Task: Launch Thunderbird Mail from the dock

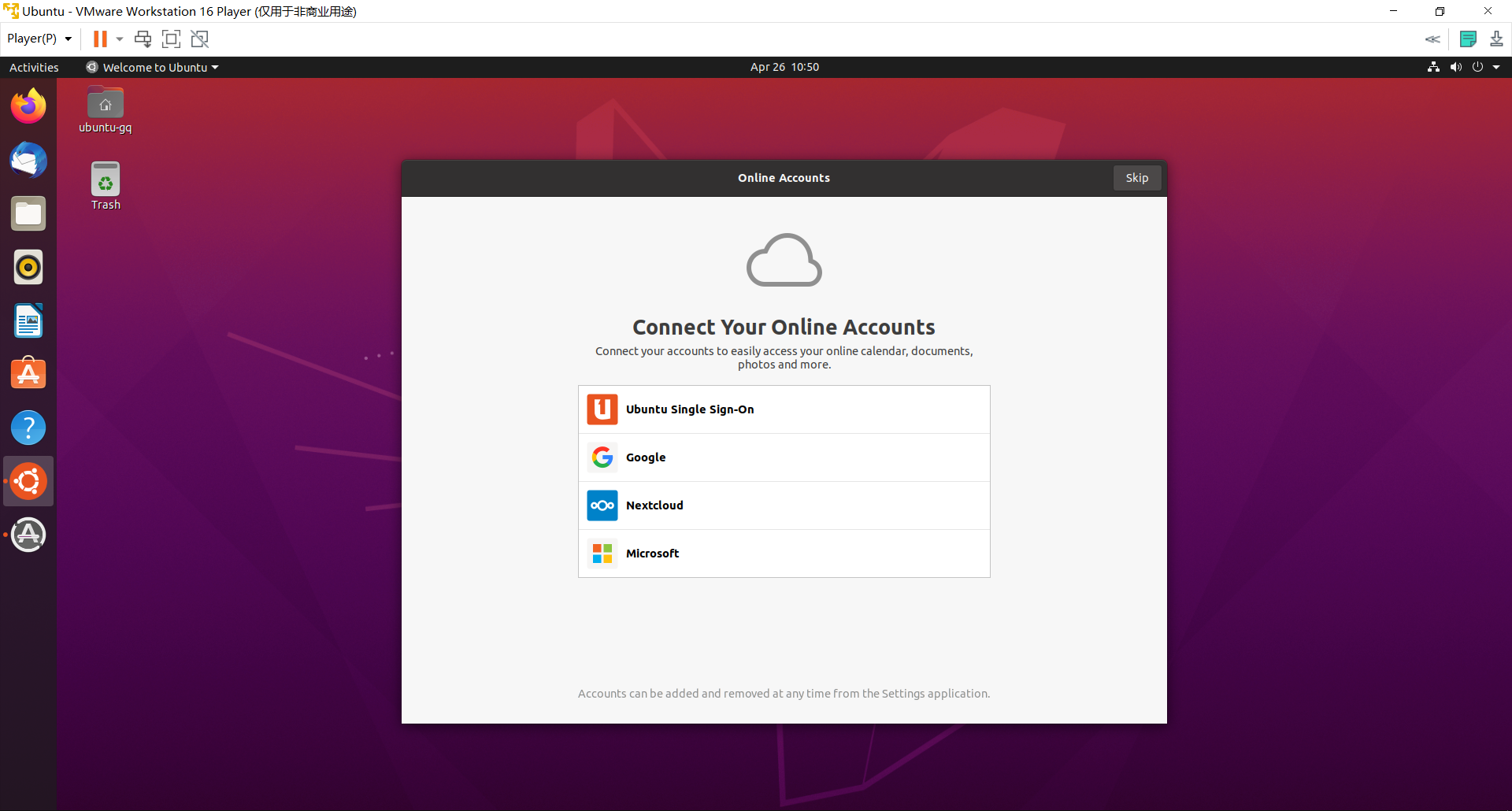Action: [28, 160]
